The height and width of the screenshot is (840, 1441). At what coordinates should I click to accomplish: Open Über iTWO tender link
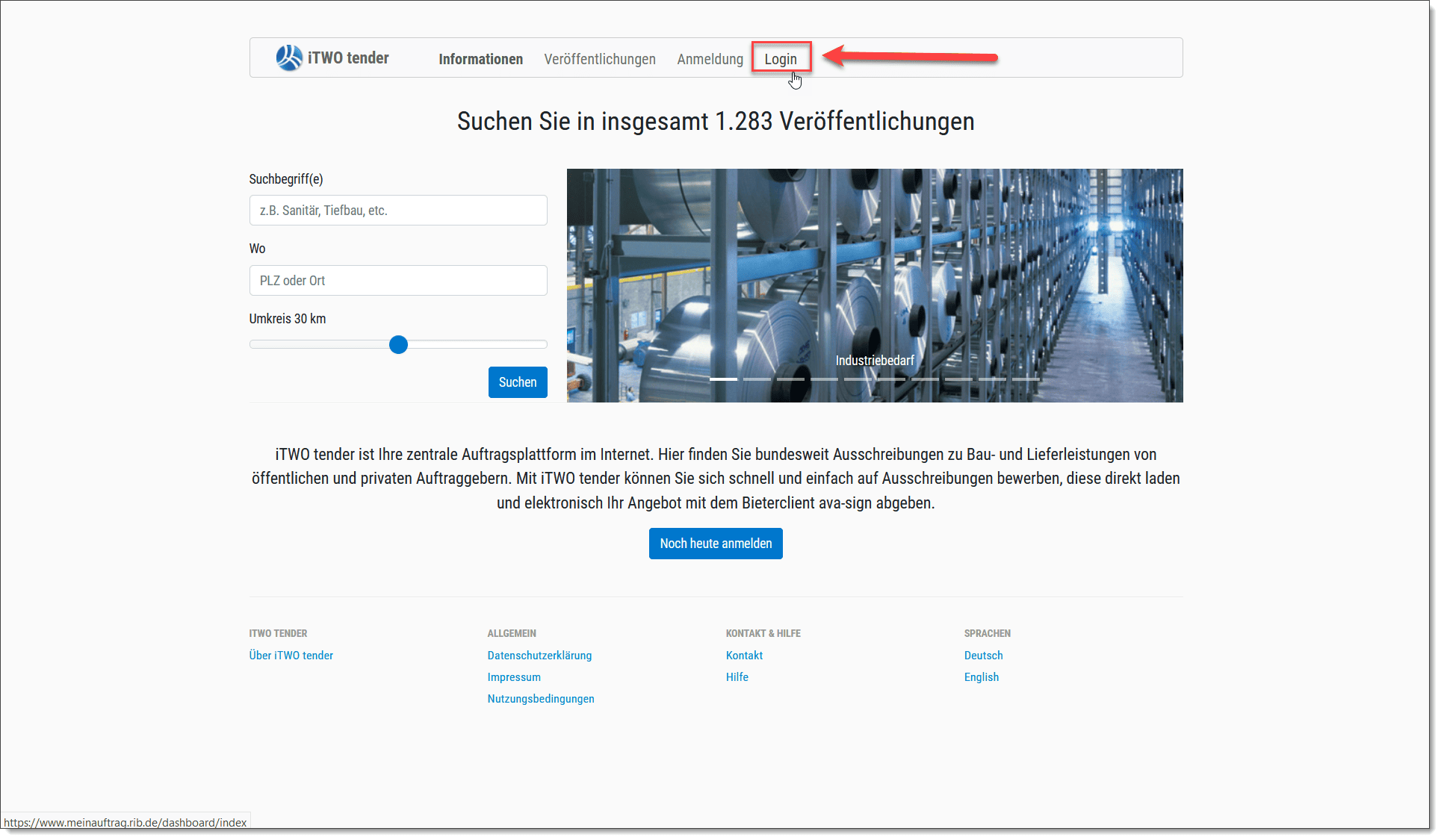(291, 656)
